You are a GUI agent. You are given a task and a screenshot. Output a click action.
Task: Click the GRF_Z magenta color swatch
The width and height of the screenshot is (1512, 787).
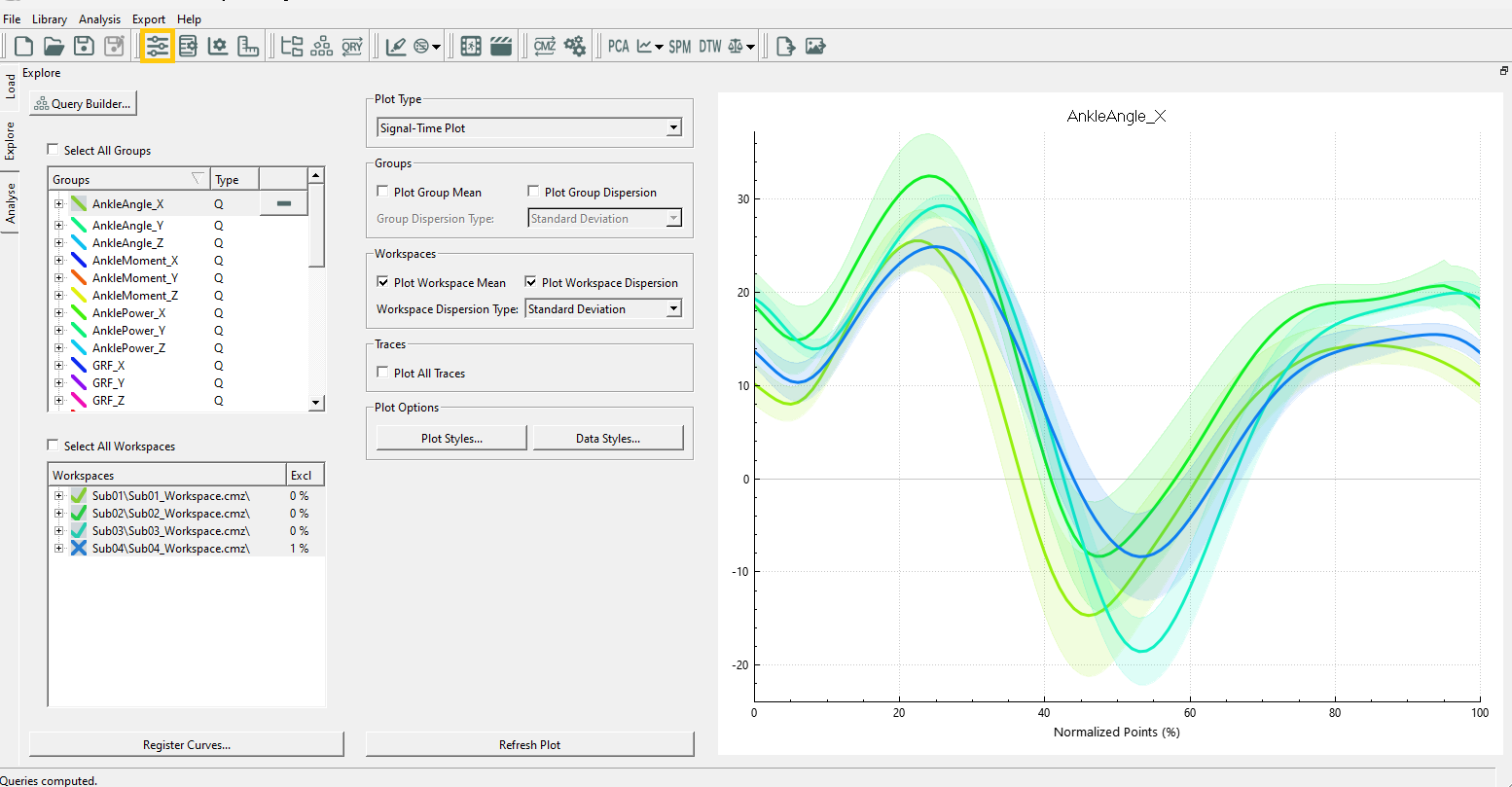click(x=79, y=401)
